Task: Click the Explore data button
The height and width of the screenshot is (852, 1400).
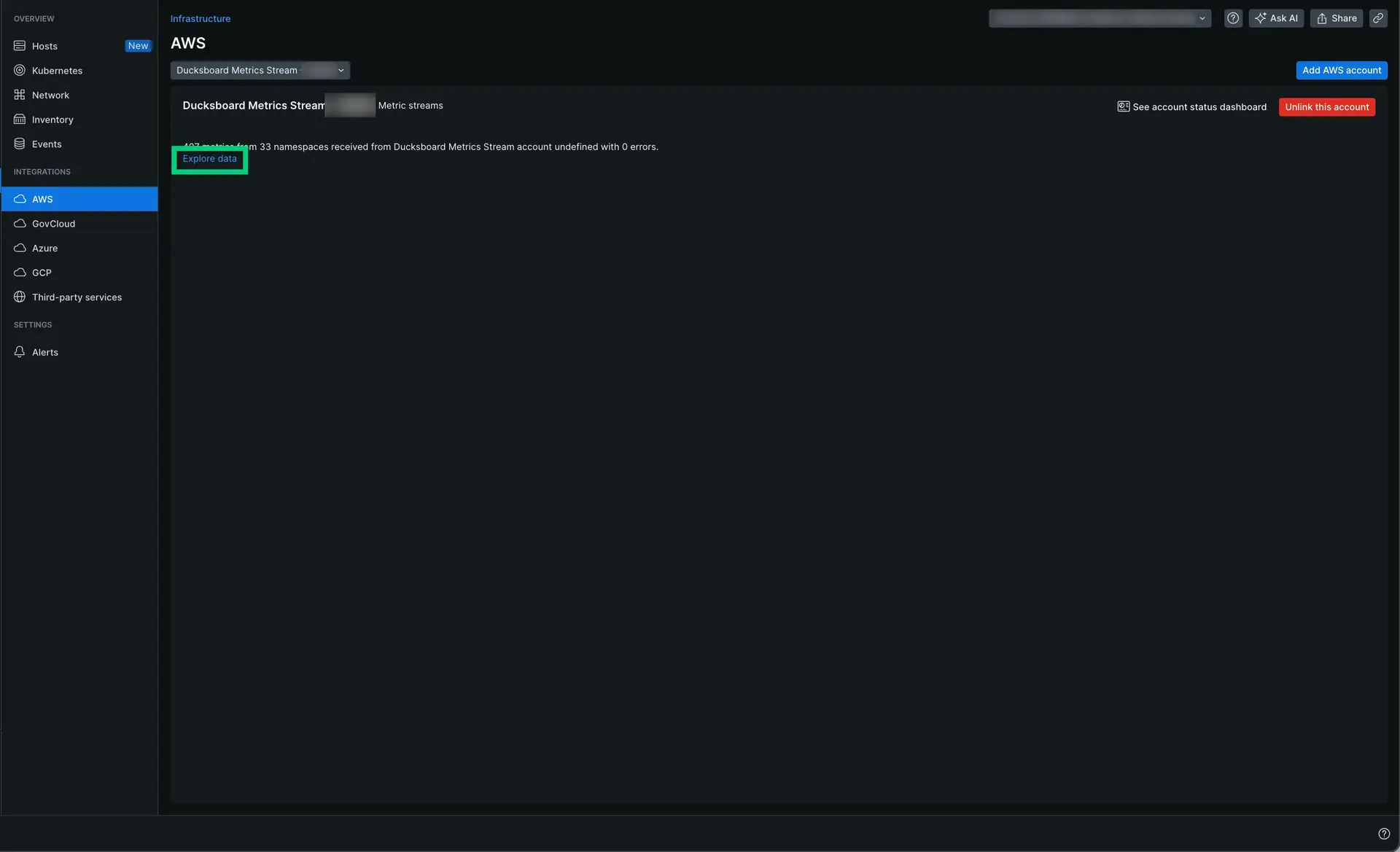Action: [x=209, y=159]
